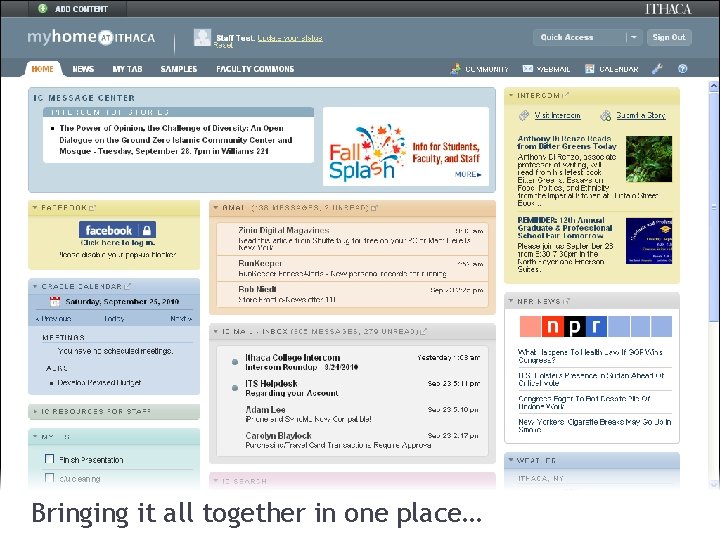Screen dimensions: 720x540
Task: Open the Bob Niedt Gmail message
Action: 352,294
